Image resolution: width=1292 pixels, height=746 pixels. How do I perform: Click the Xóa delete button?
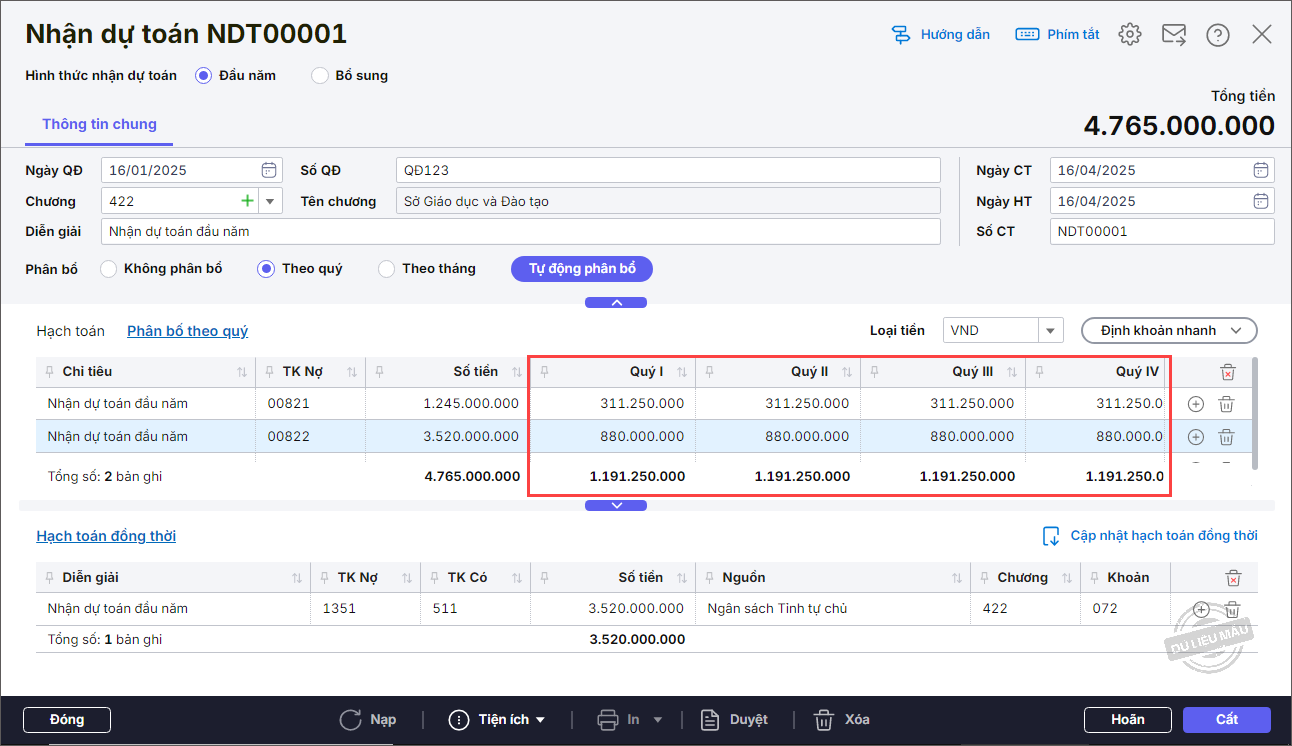click(842, 720)
